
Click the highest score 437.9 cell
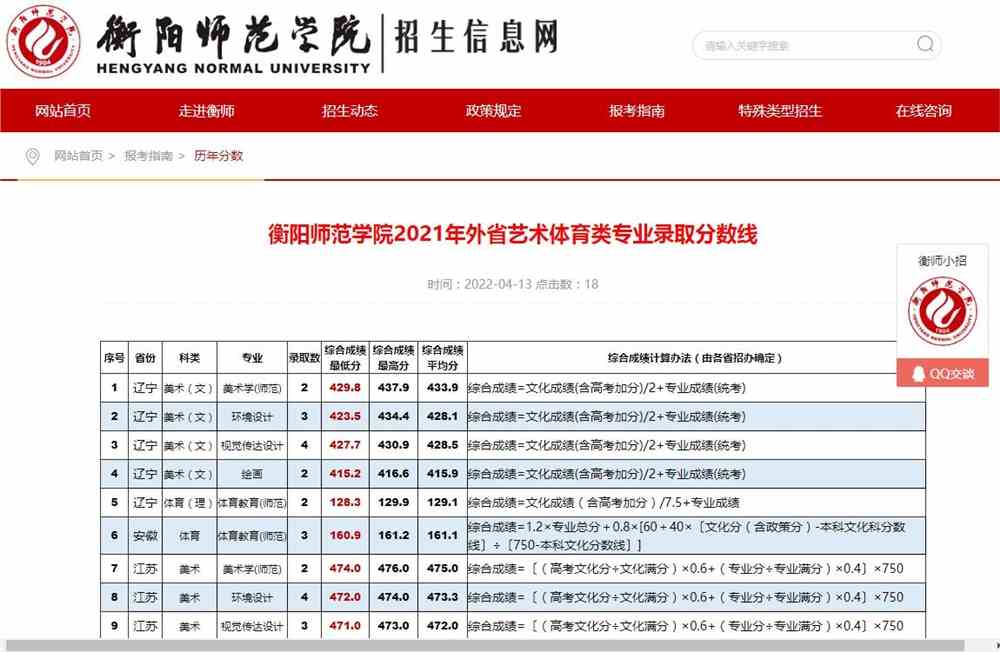click(393, 387)
